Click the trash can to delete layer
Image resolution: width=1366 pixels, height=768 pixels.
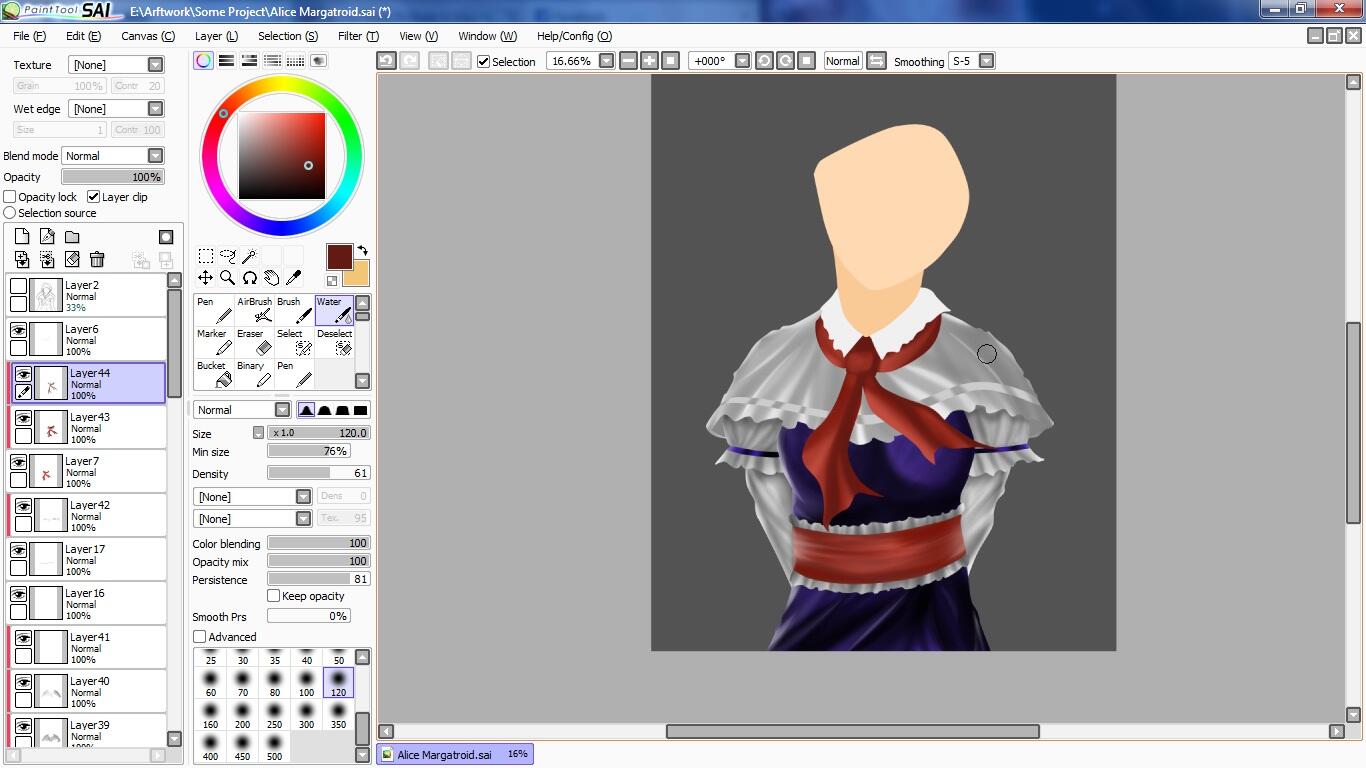(97, 260)
